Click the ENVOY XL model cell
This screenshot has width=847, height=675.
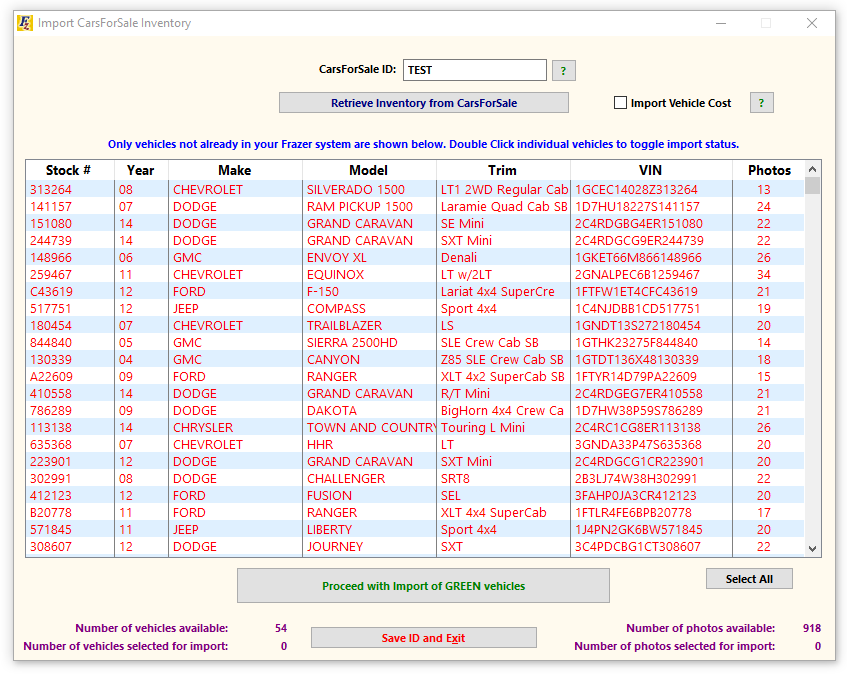[x=336, y=258]
